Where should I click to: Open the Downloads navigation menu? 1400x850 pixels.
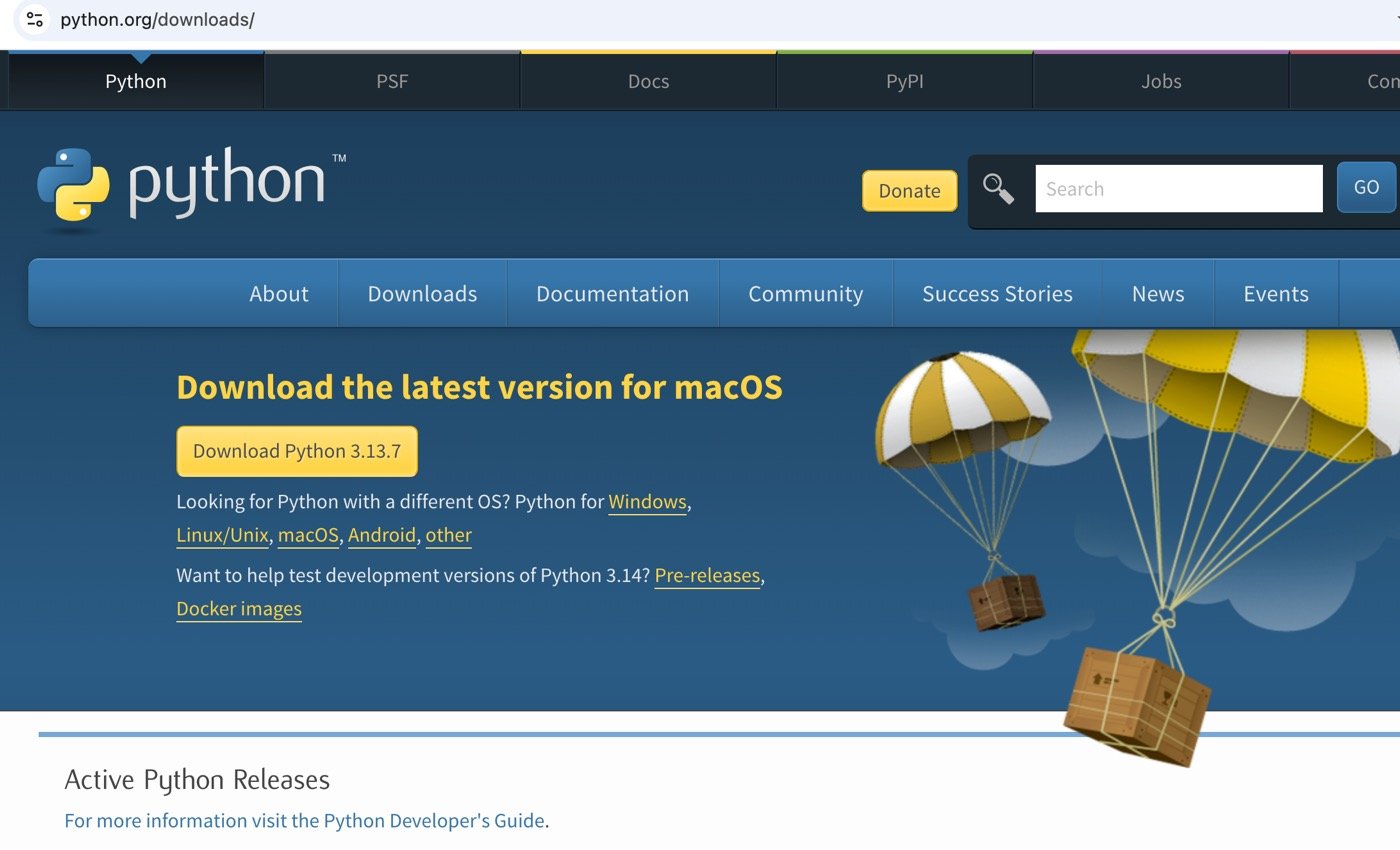[422, 294]
